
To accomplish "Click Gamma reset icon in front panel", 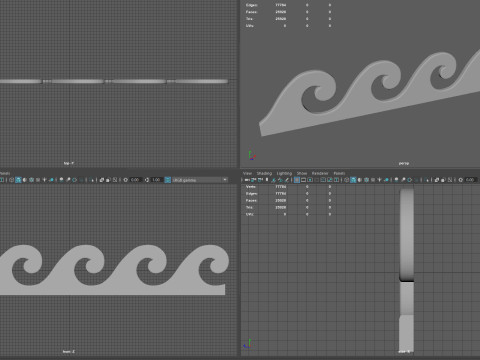I will pyautogui.click(x=147, y=180).
